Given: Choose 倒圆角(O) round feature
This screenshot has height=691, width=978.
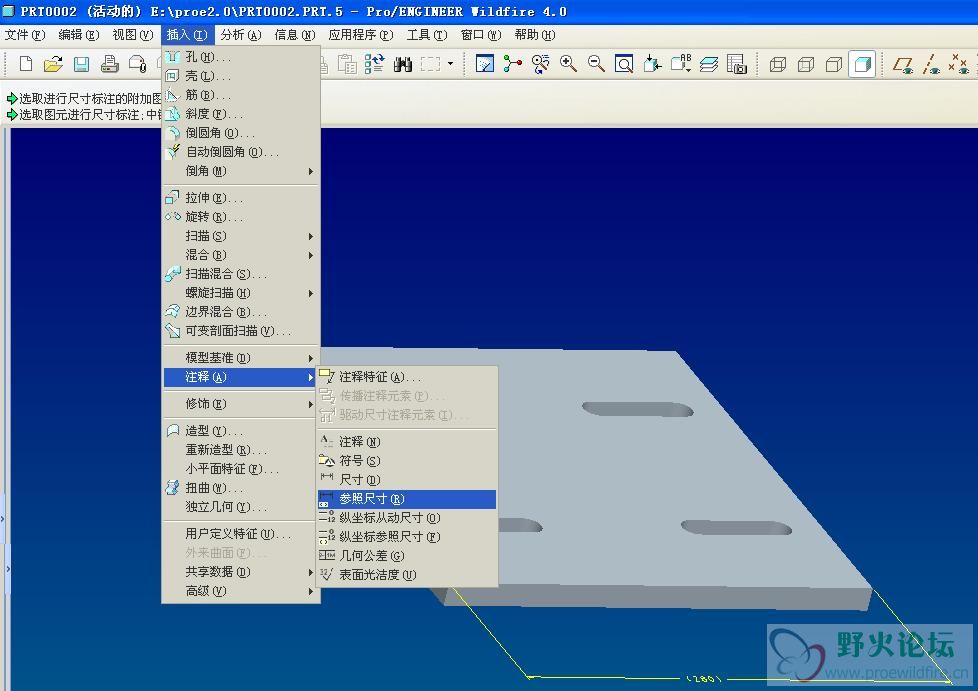Looking at the screenshot, I should point(241,133).
